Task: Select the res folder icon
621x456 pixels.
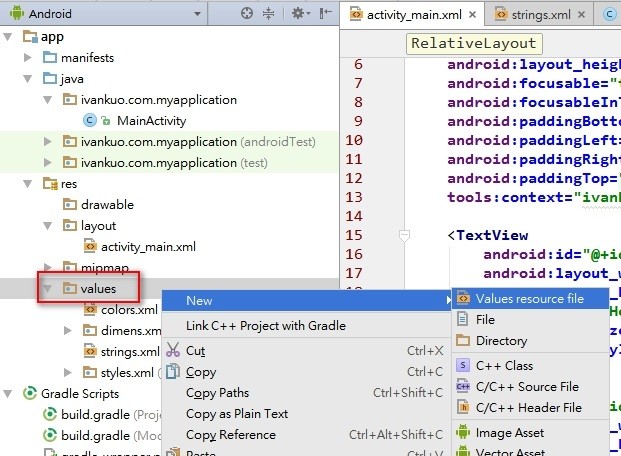Action: click(50, 183)
